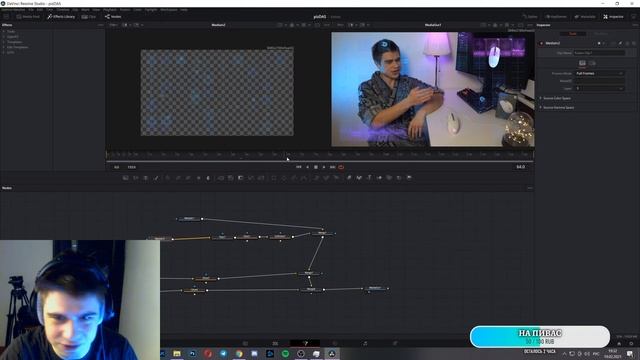Toggle the Media Pool panel
Image resolution: width=640 pixels, height=360 pixels.
coord(28,17)
